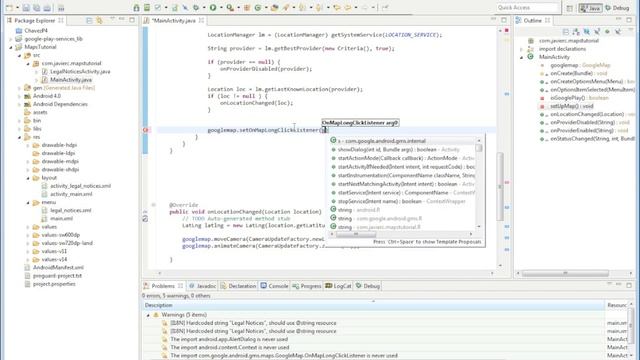
Task: Click the Save All toolbar icon
Action: click(37, 7)
